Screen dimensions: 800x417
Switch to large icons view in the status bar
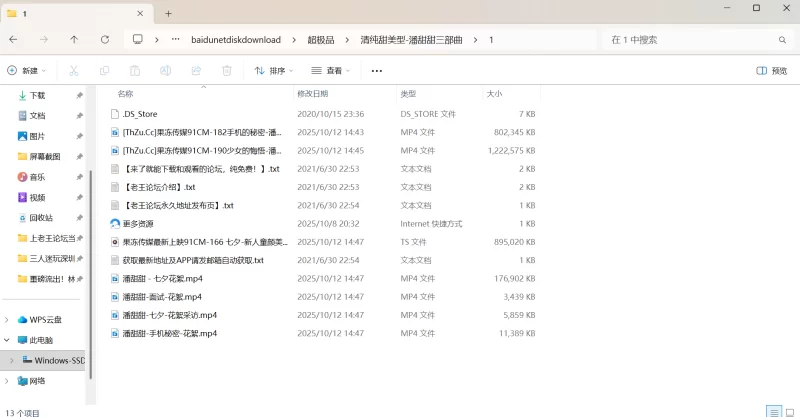pyautogui.click(x=789, y=411)
